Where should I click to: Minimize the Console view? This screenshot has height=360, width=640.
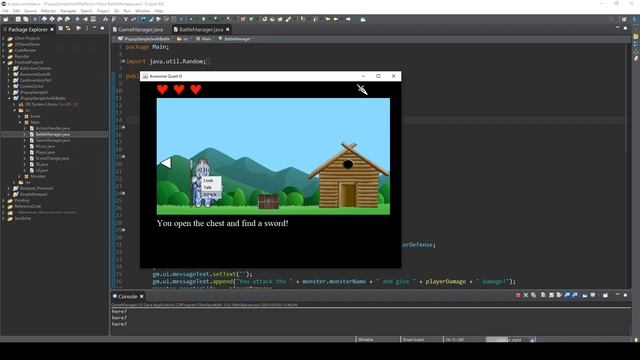click(617, 294)
